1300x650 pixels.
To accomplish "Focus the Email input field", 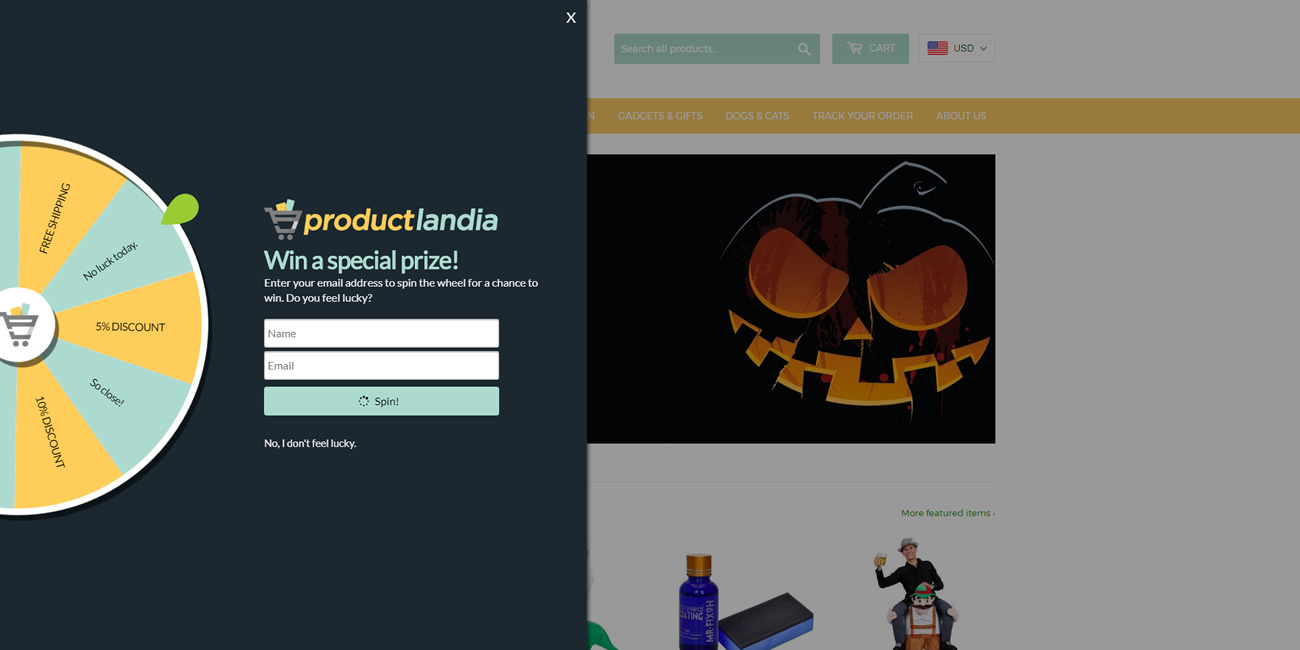I will coord(381,365).
